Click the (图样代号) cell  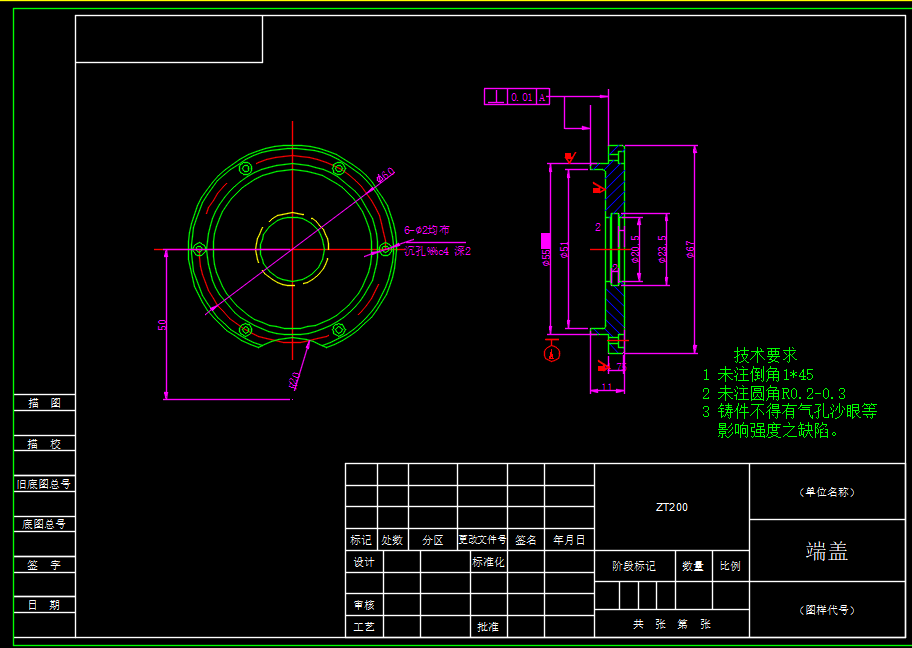[828, 609]
